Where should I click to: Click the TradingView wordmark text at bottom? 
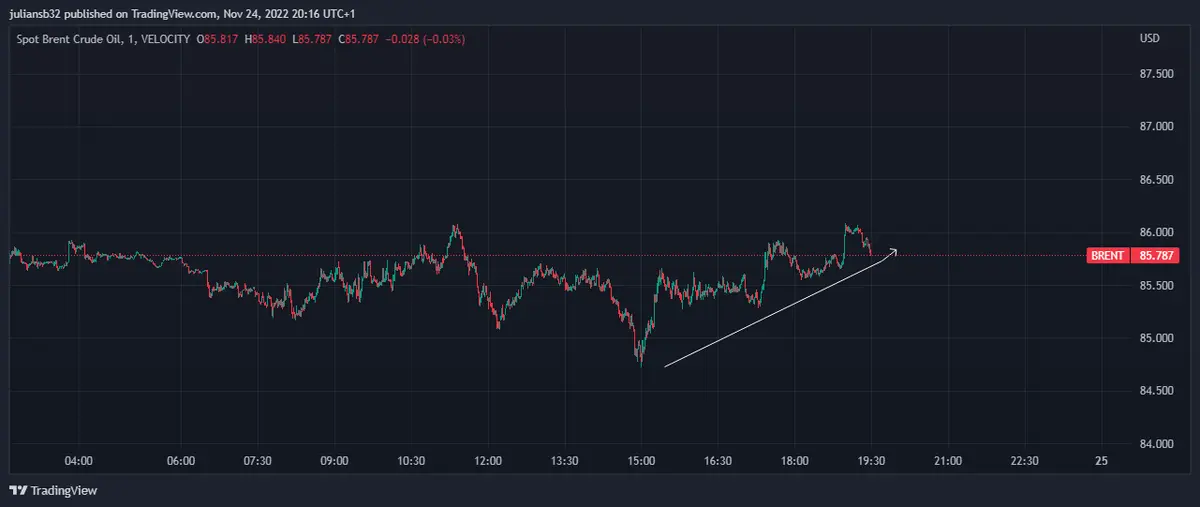(x=64, y=490)
